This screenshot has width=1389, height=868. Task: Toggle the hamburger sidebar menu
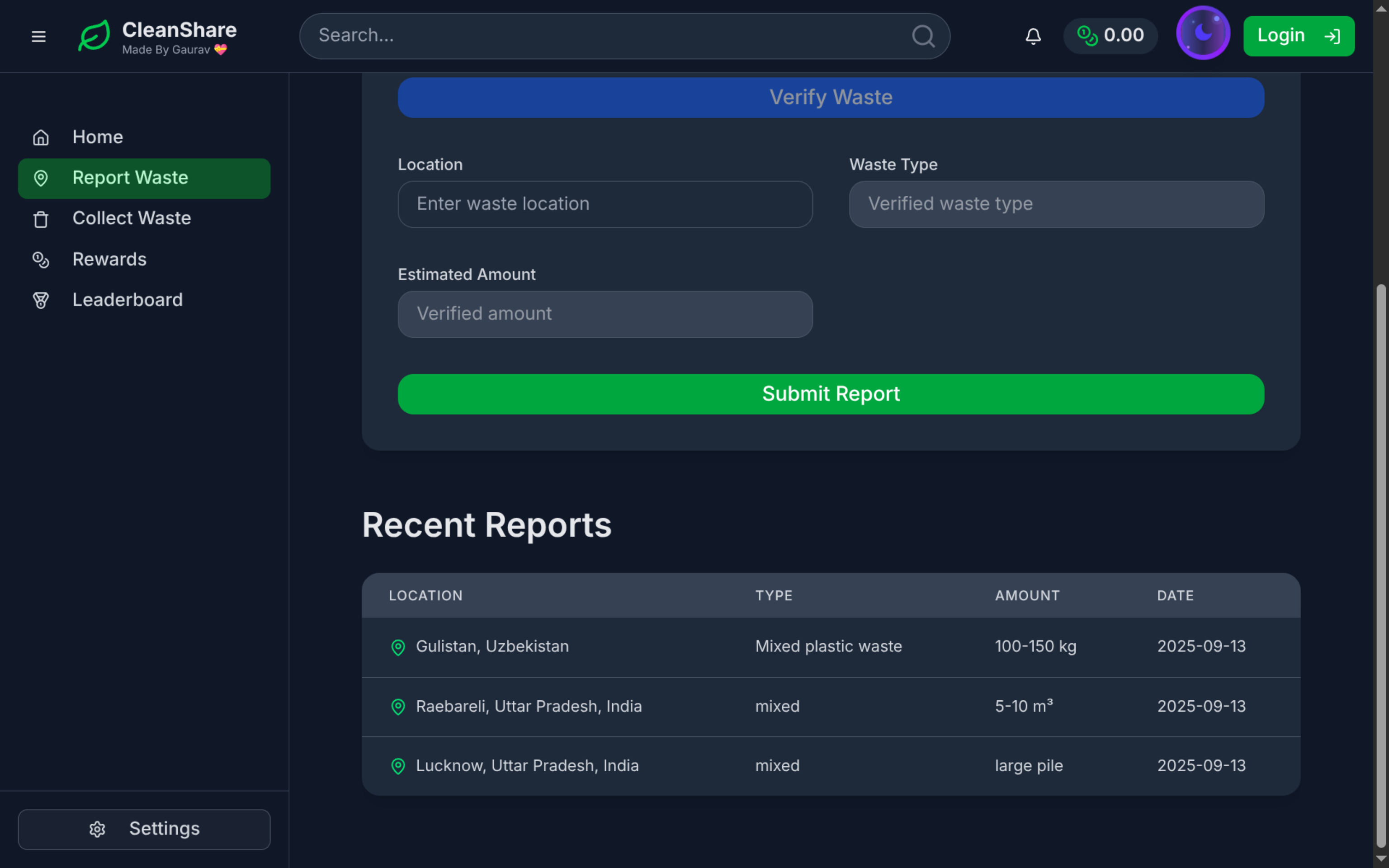[x=38, y=36]
